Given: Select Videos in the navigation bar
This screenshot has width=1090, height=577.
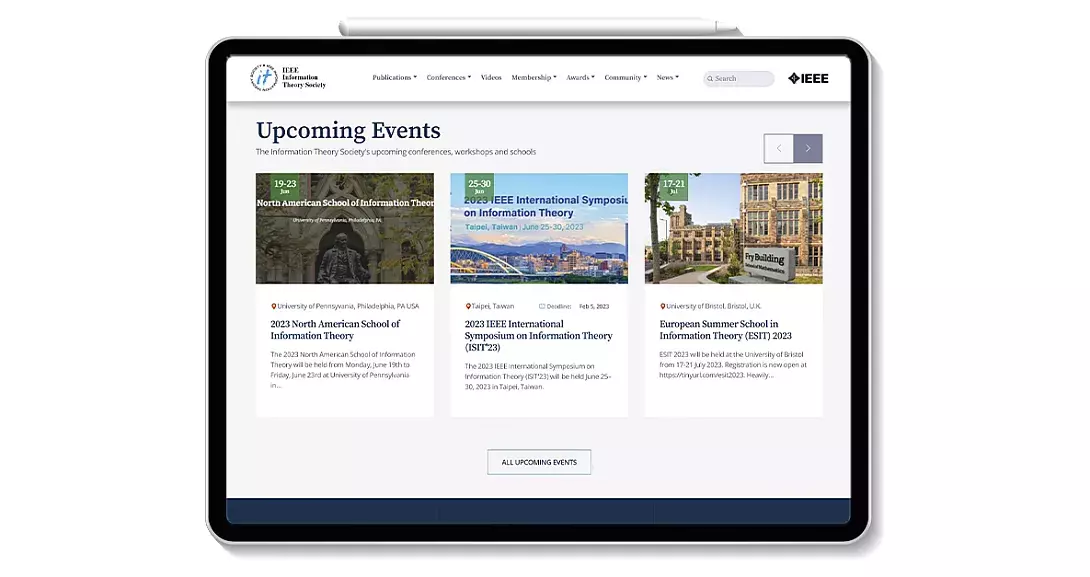Looking at the screenshot, I should pos(491,78).
